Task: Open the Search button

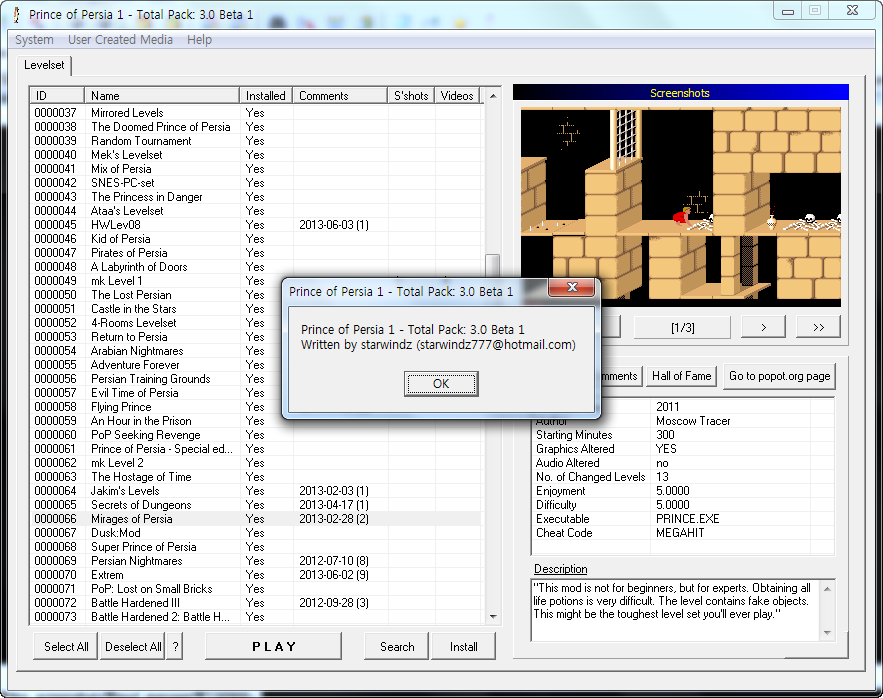Action: (397, 646)
